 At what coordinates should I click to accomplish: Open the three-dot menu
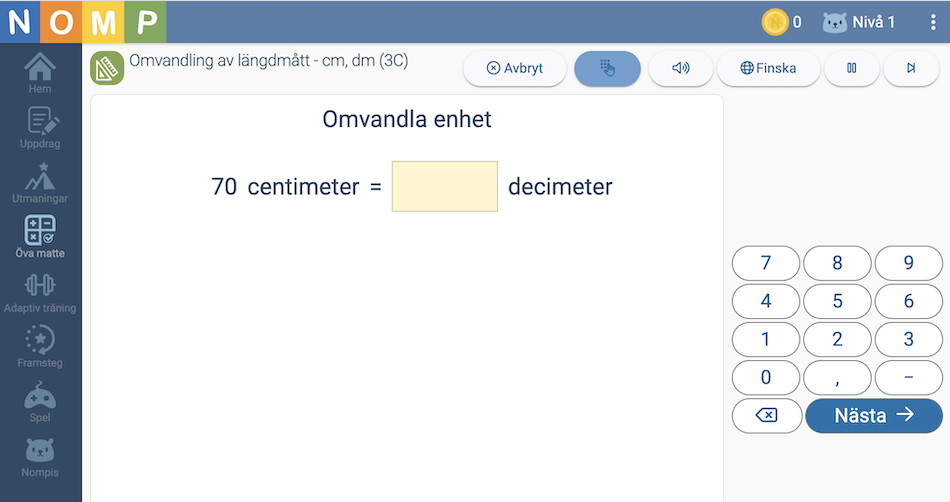click(932, 22)
